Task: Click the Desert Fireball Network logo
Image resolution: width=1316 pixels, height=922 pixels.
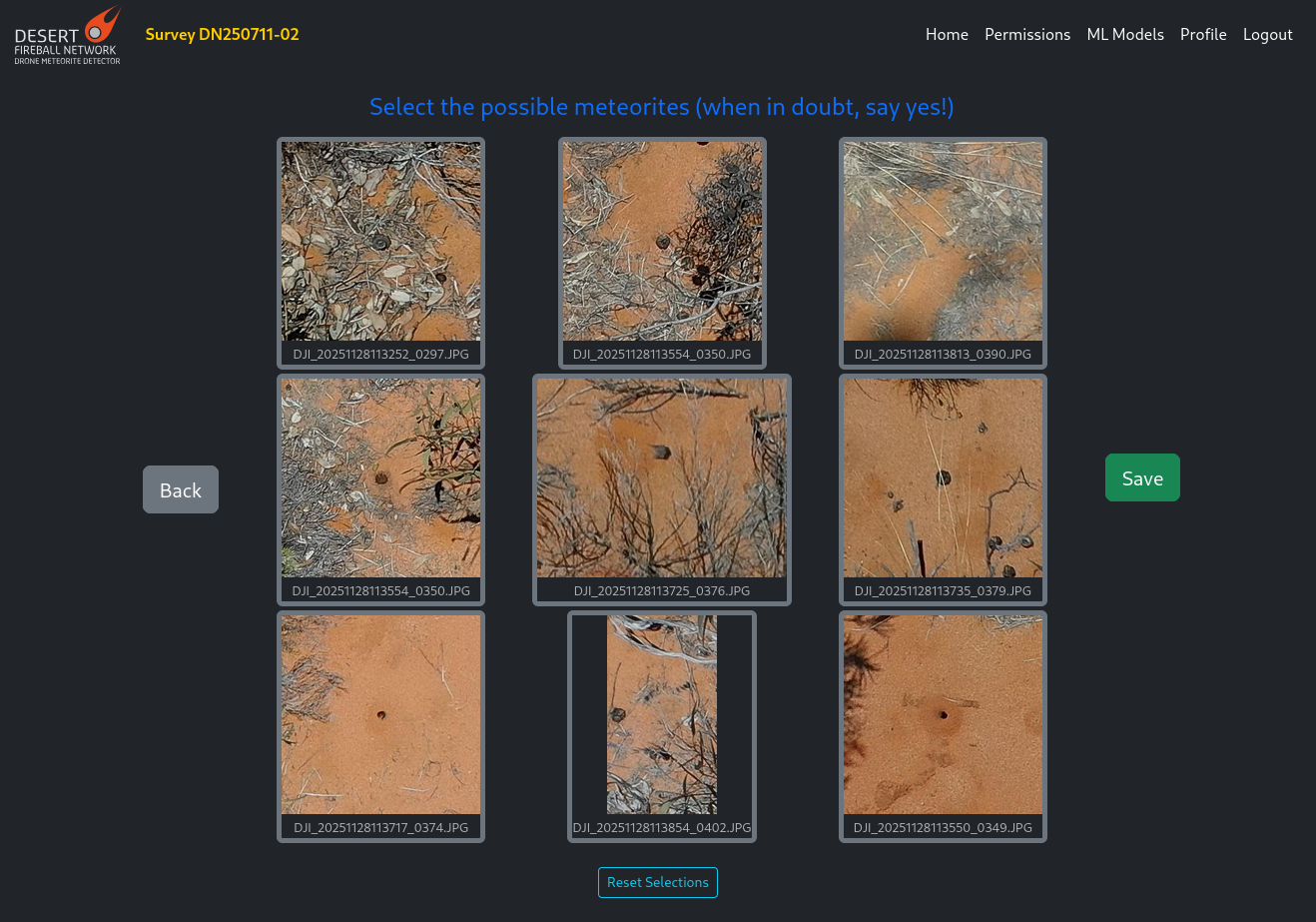Action: (x=66, y=35)
